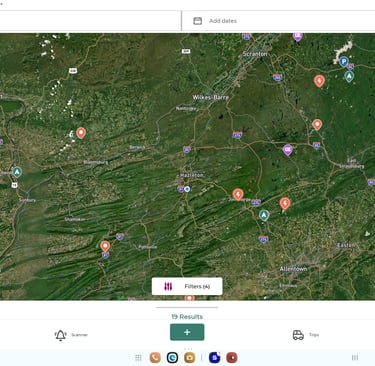Click the sliders icon in Filters button
375x366 pixels.
tap(168, 286)
